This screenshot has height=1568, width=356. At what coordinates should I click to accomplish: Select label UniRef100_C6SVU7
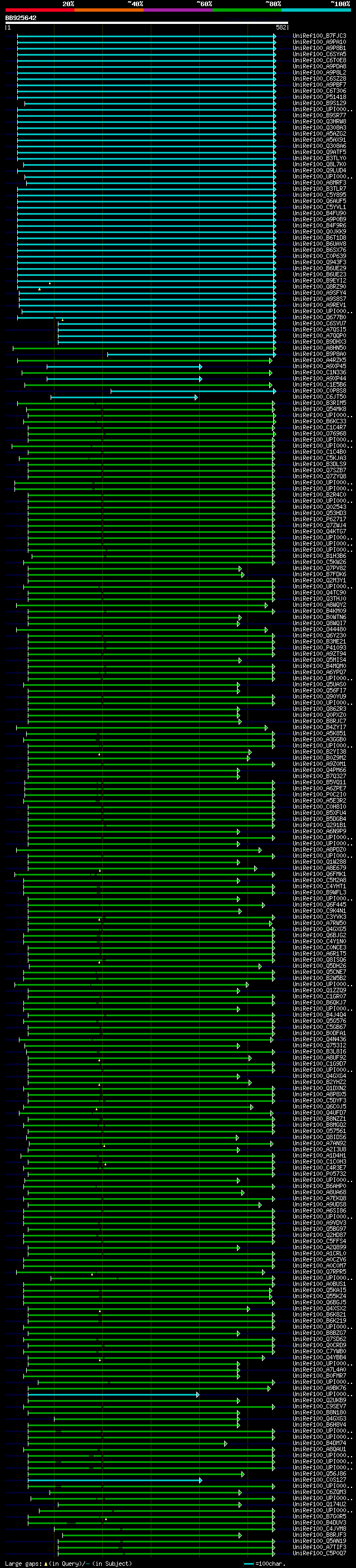(x=319, y=323)
